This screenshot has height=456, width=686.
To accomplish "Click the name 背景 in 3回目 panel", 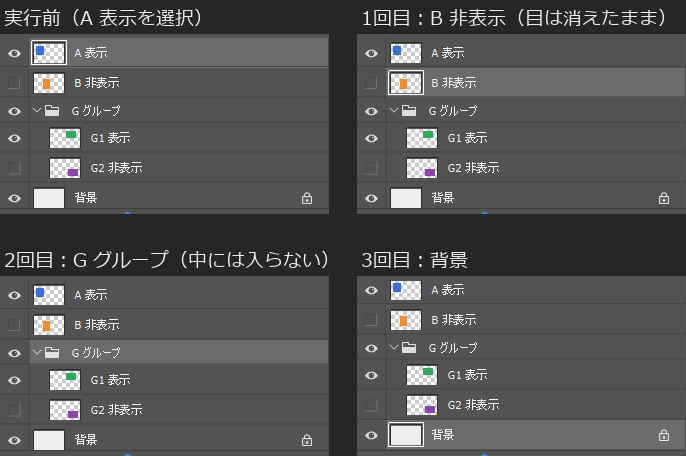I will 442,435.
